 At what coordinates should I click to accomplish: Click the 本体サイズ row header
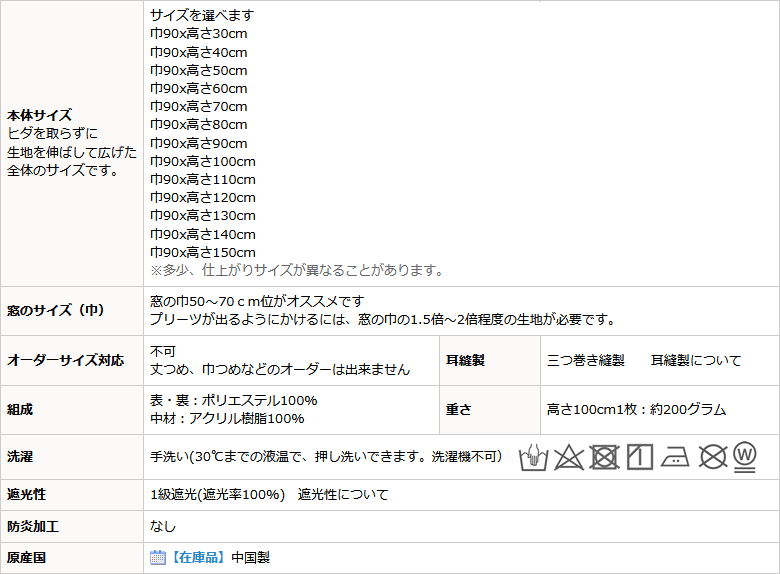click(39, 115)
